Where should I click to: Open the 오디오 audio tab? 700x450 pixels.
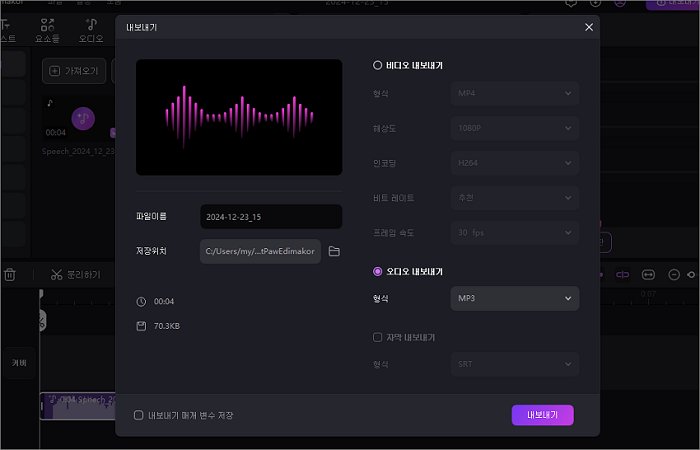coord(91,30)
